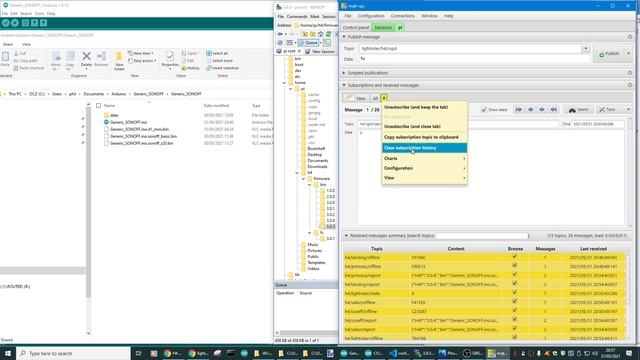
Task: Collapse Subscriptions and received messages section
Action: point(344,85)
